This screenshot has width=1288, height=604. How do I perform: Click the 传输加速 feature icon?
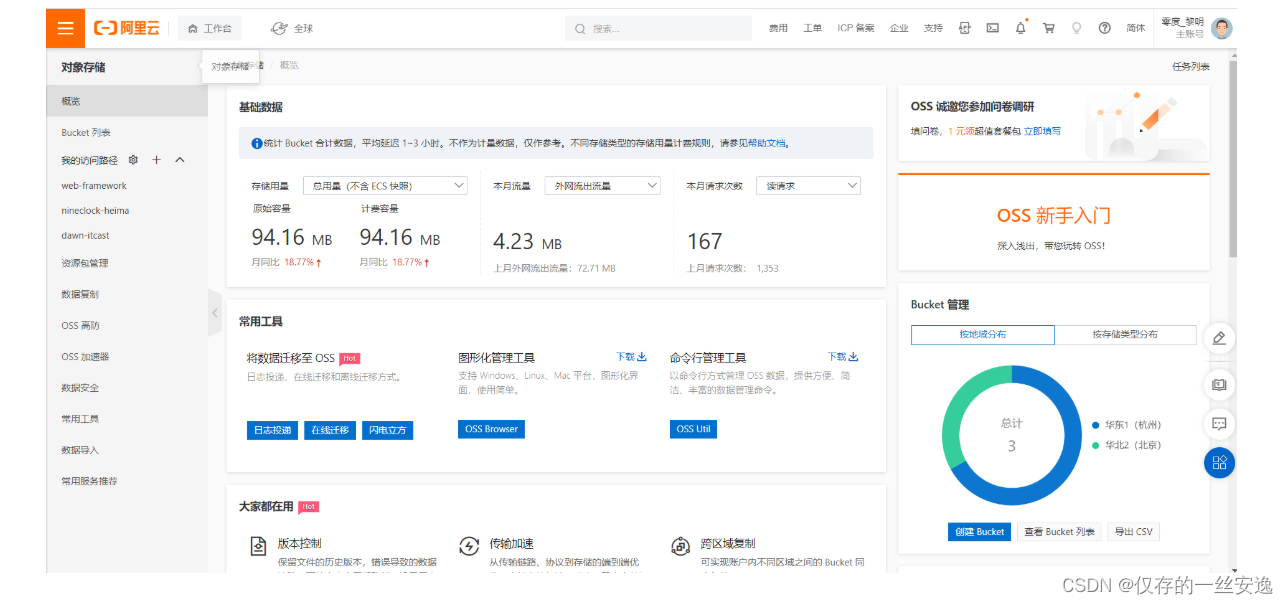469,546
